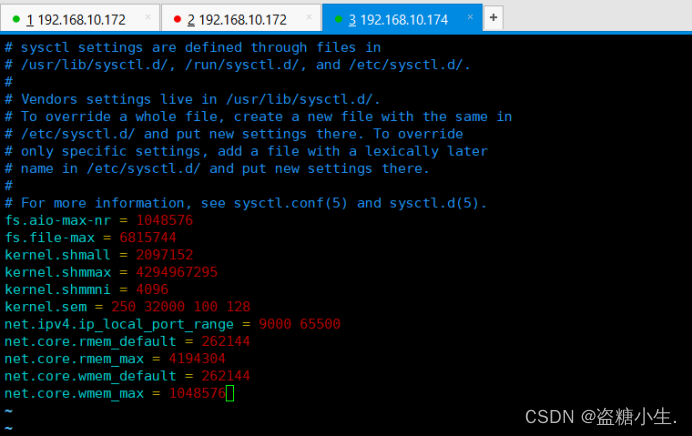
Task: Click the net.core.rmem_default key name
Action: coord(90,341)
